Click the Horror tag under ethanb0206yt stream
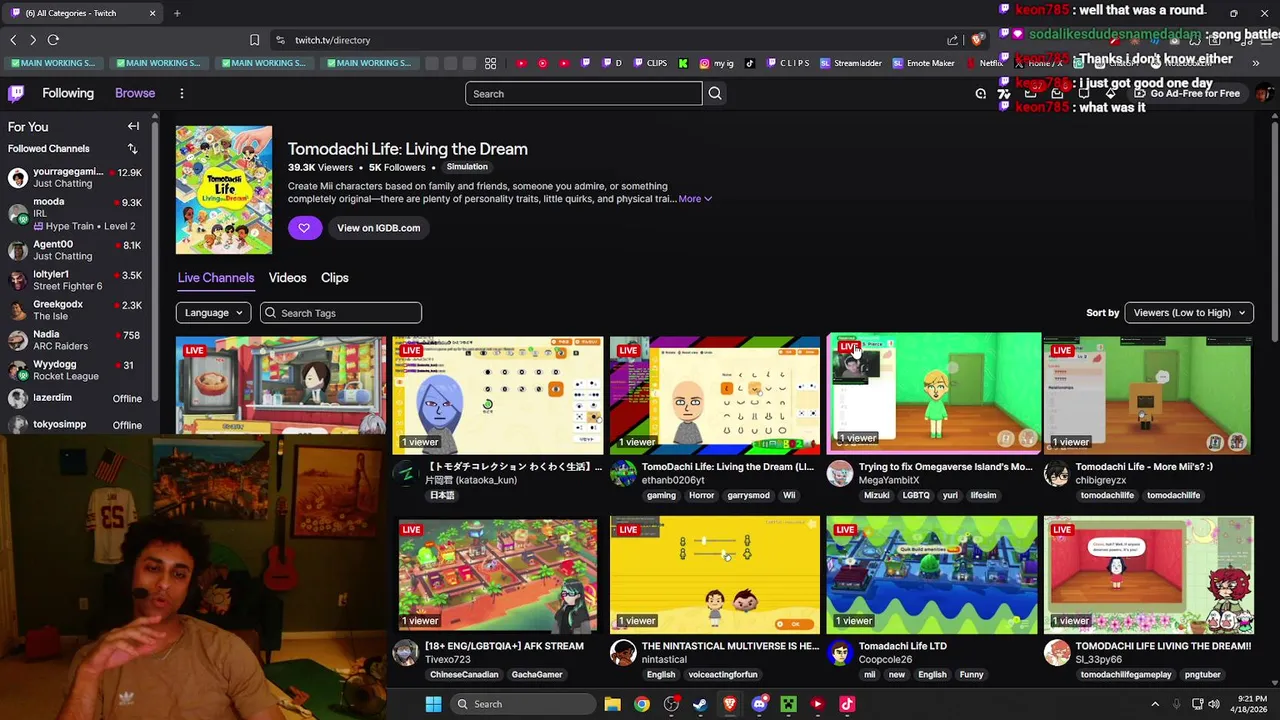The width and height of the screenshot is (1280, 720). pos(702,495)
